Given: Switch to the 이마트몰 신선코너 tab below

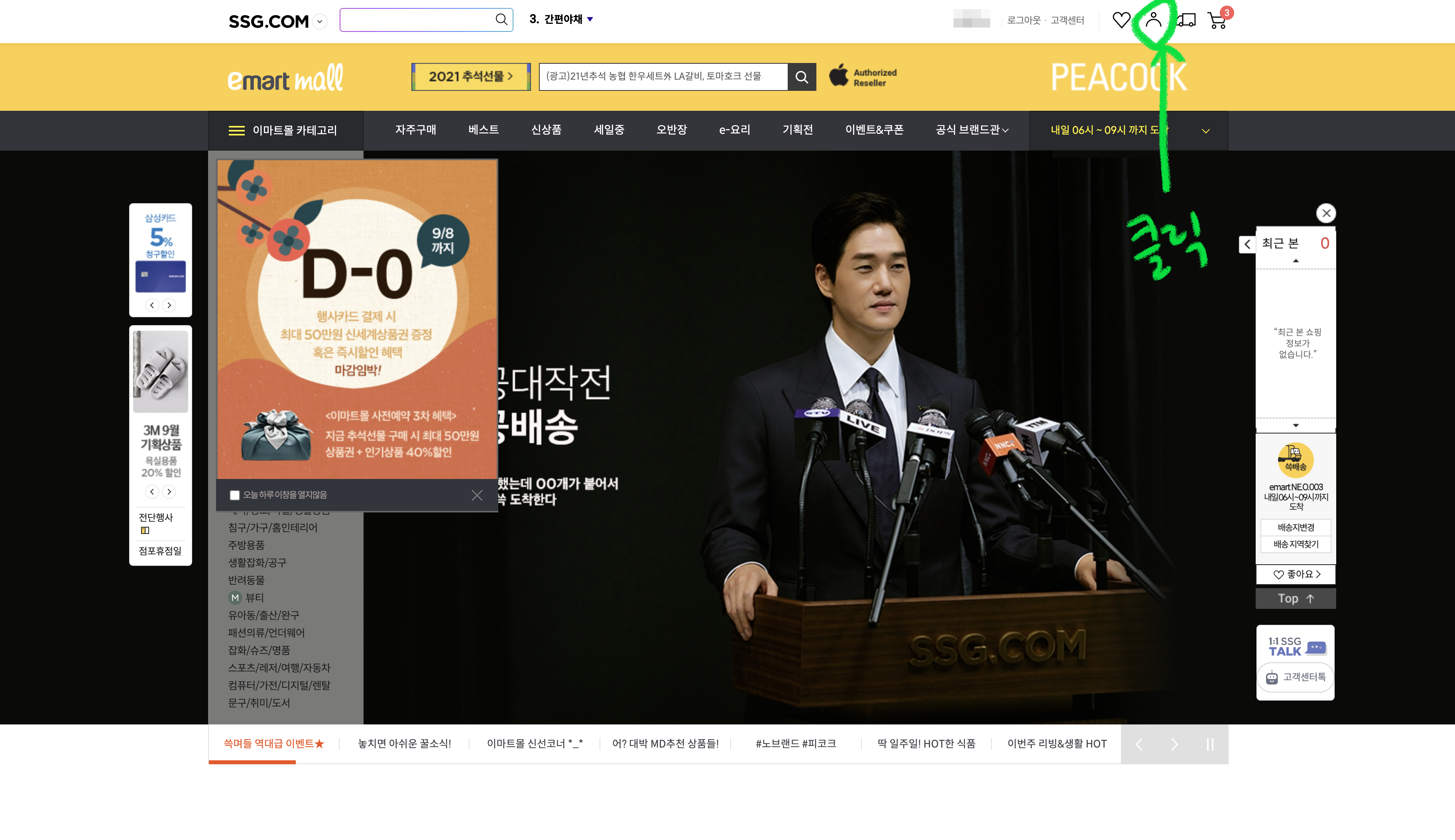Looking at the screenshot, I should pyautogui.click(x=535, y=744).
